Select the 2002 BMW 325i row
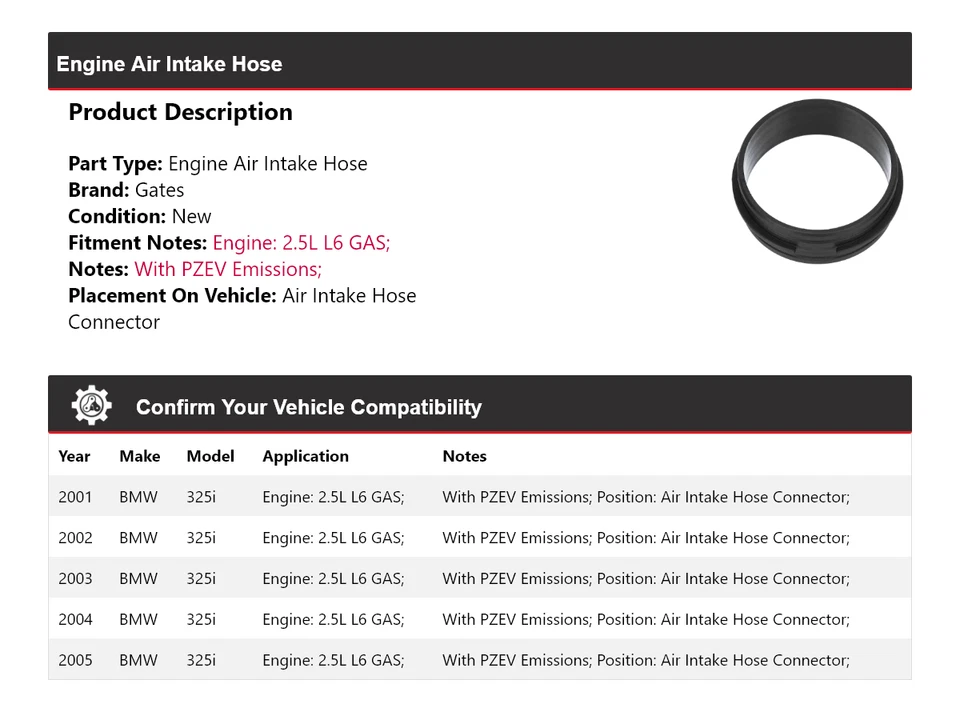This screenshot has width=960, height=712. [479, 538]
